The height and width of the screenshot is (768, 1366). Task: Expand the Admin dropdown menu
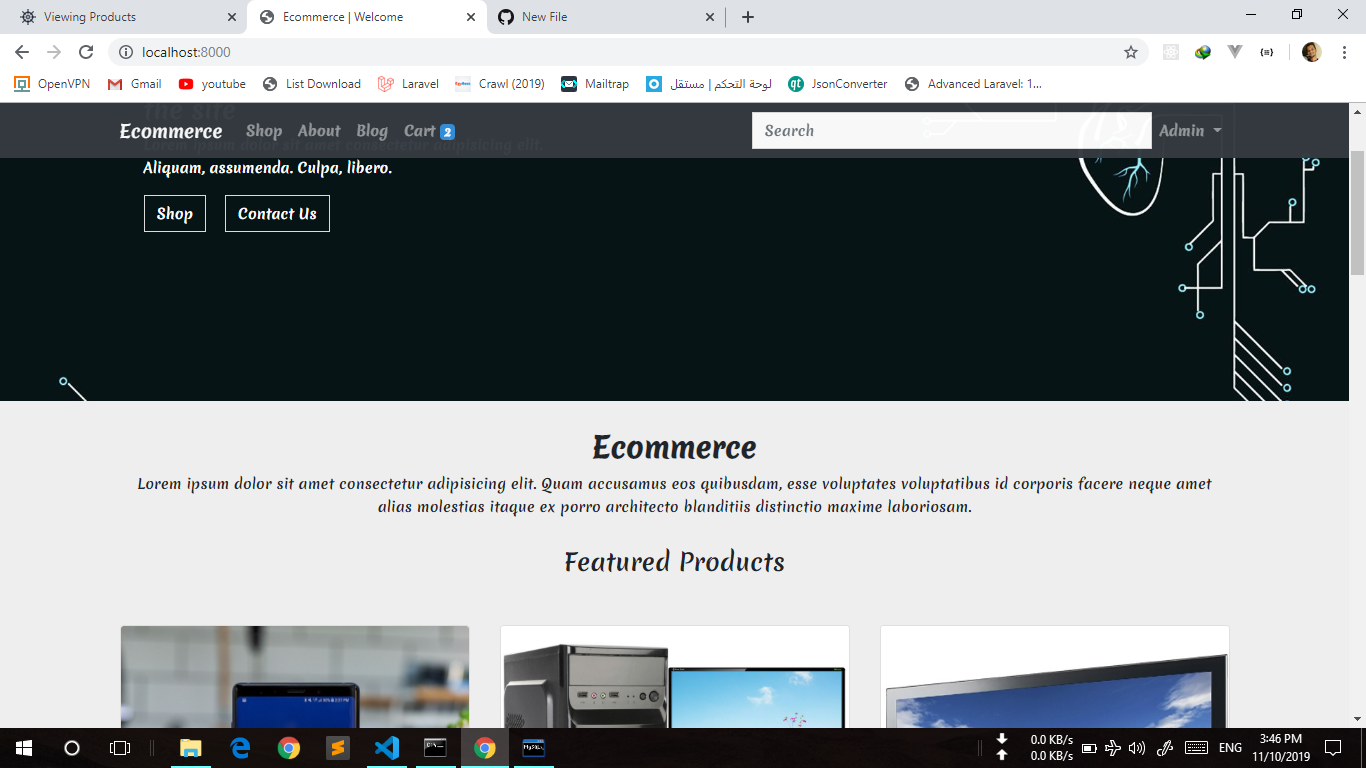click(1190, 131)
